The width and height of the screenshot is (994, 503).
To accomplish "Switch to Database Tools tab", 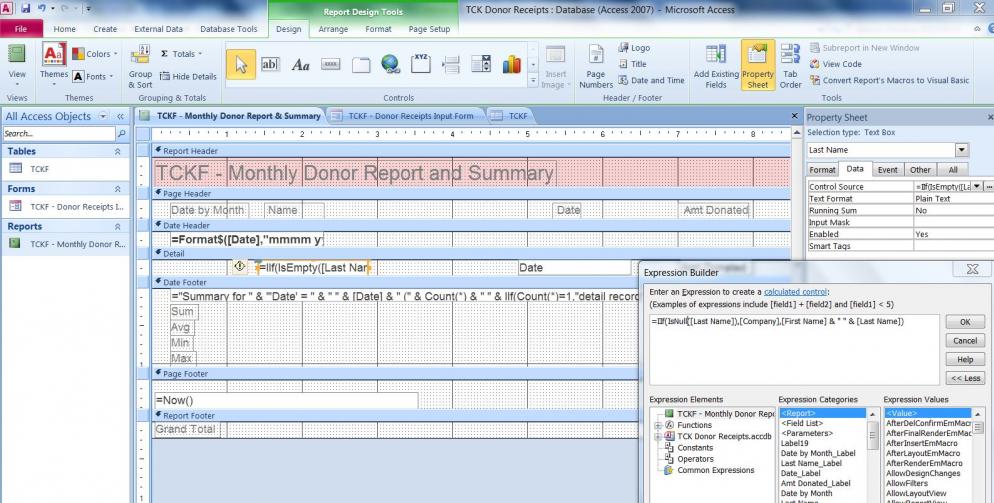I will (229, 29).
